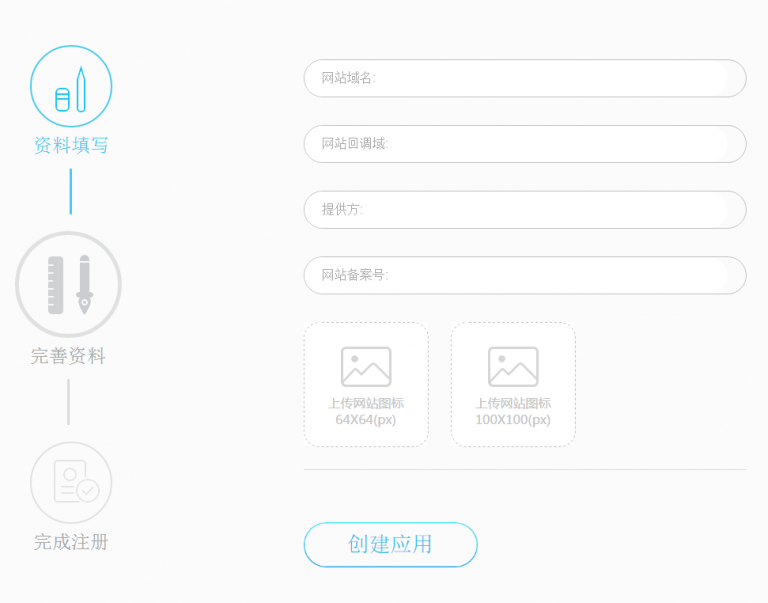
Task: Click the 上传网站图标 text in the left upload box
Action: point(366,403)
